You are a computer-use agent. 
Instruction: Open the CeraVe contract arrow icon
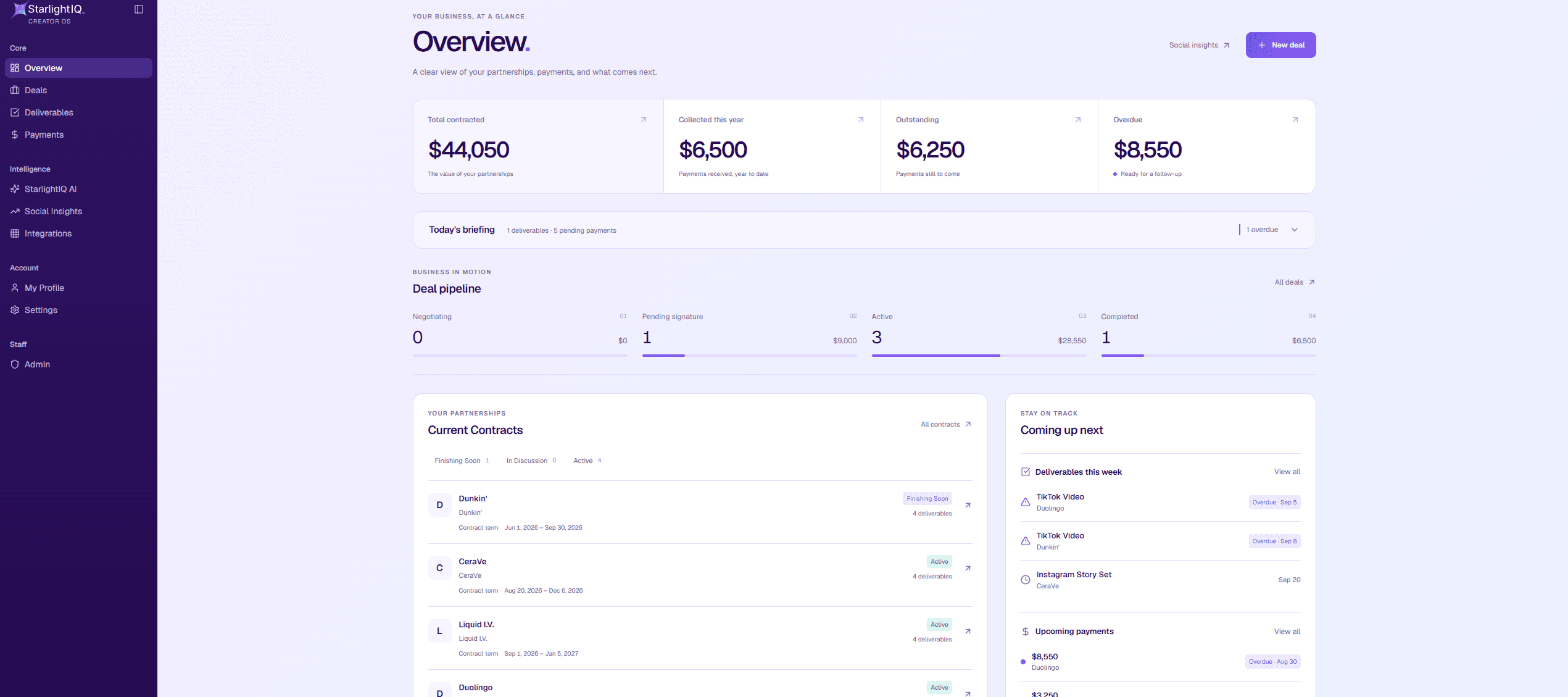coord(968,568)
